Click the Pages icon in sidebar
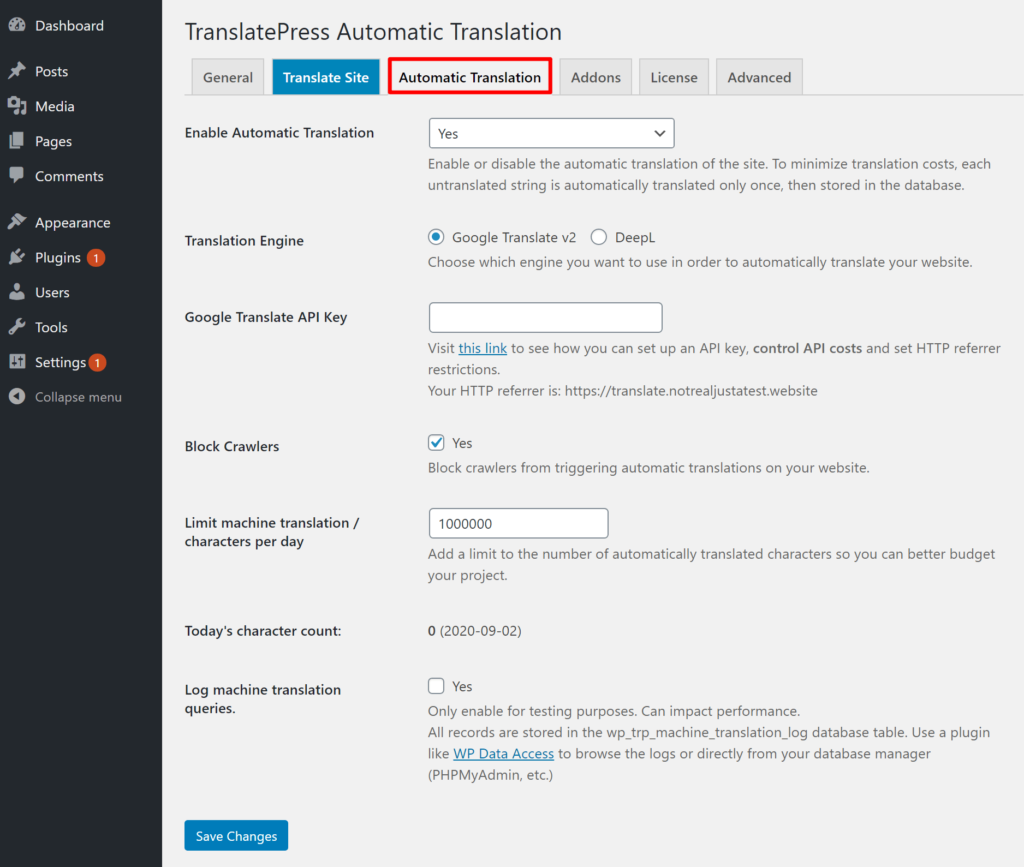Screen dimensions: 1024x867 point(17,141)
